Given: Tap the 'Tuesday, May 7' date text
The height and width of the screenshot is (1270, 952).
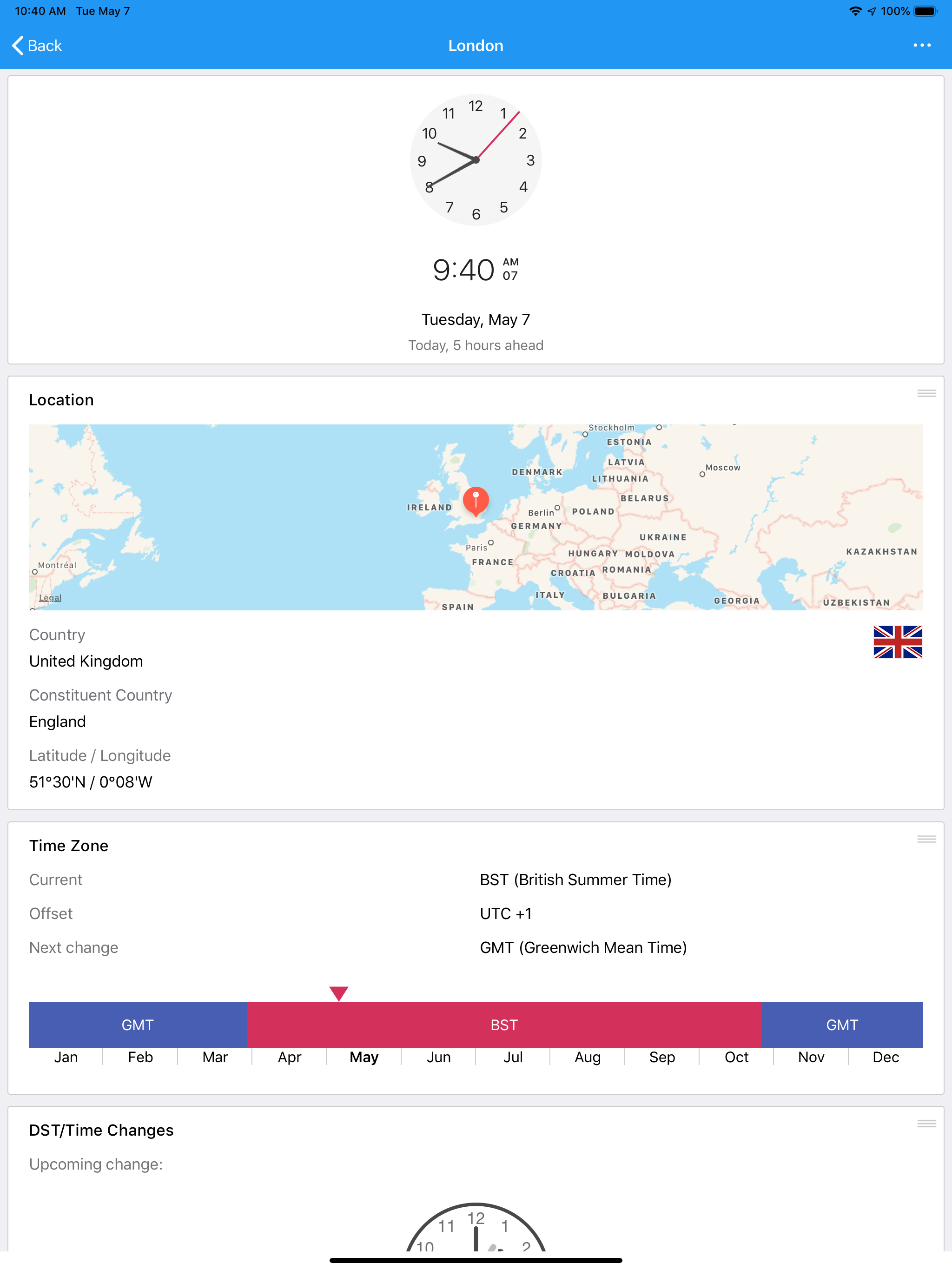Looking at the screenshot, I should pyautogui.click(x=476, y=319).
